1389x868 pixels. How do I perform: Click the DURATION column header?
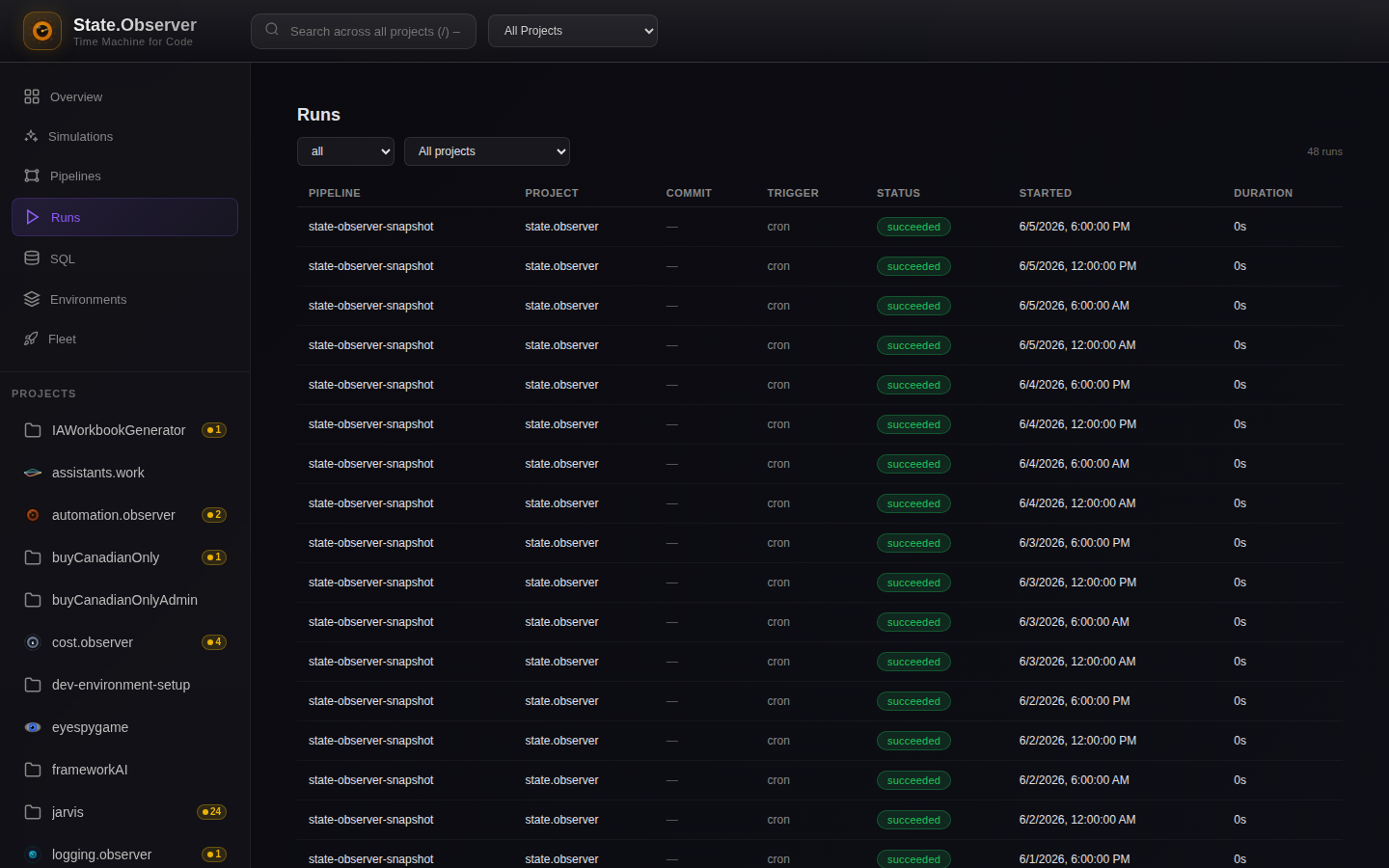click(x=1263, y=193)
